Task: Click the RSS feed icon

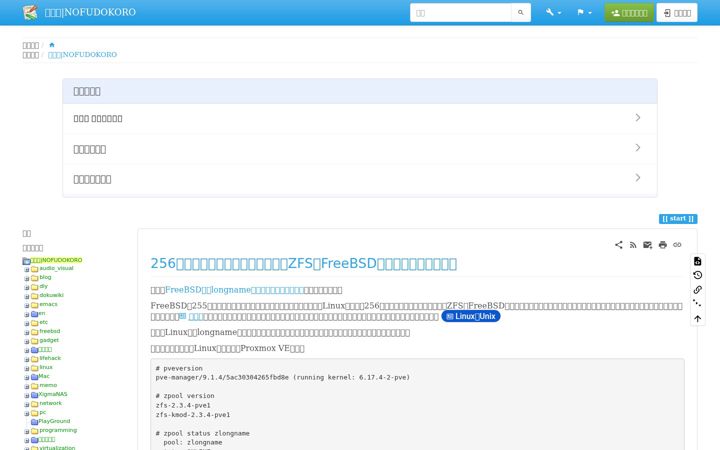Action: pos(633,245)
